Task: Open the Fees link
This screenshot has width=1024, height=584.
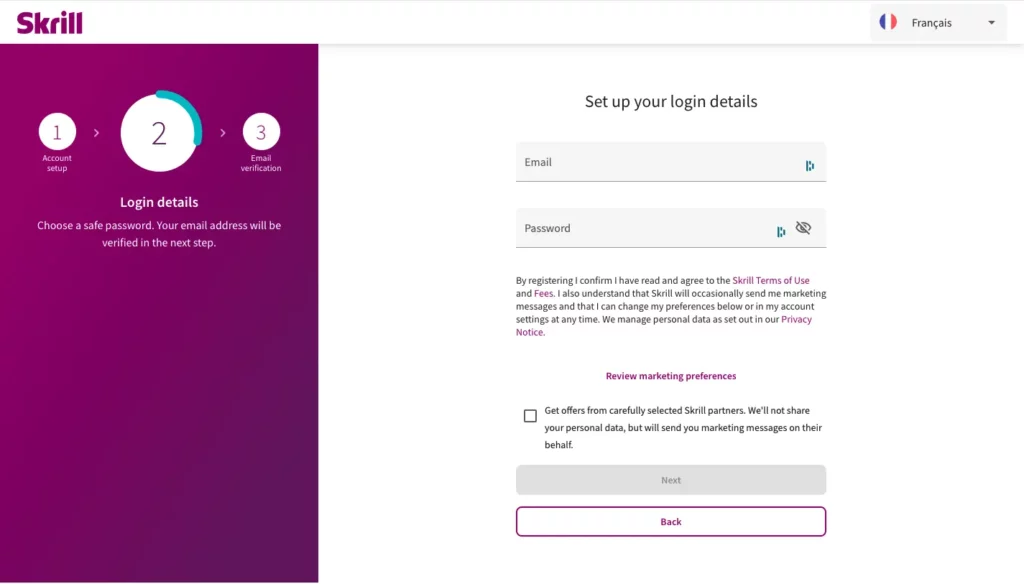Action: click(x=543, y=293)
